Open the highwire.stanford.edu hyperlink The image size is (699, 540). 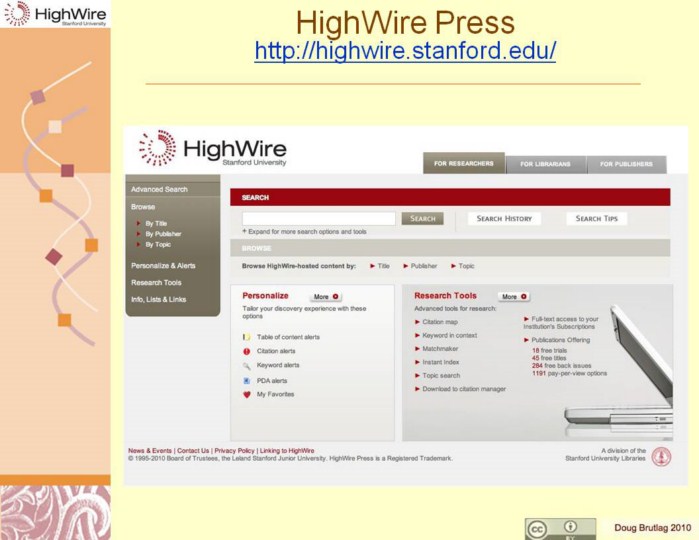405,50
